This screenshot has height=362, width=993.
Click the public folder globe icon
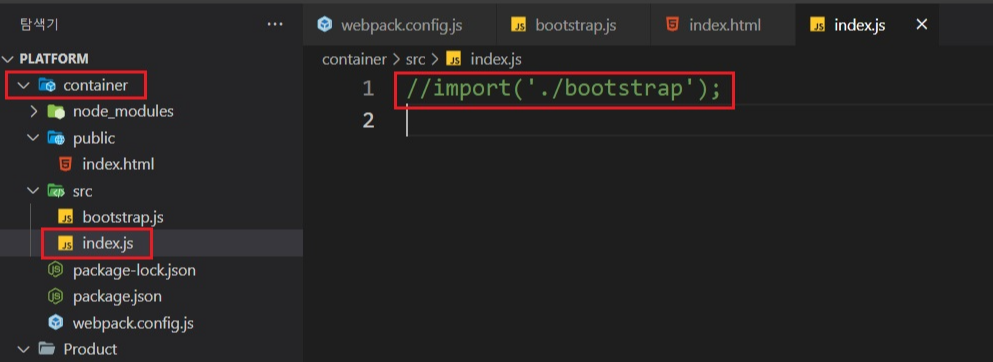click(56, 138)
